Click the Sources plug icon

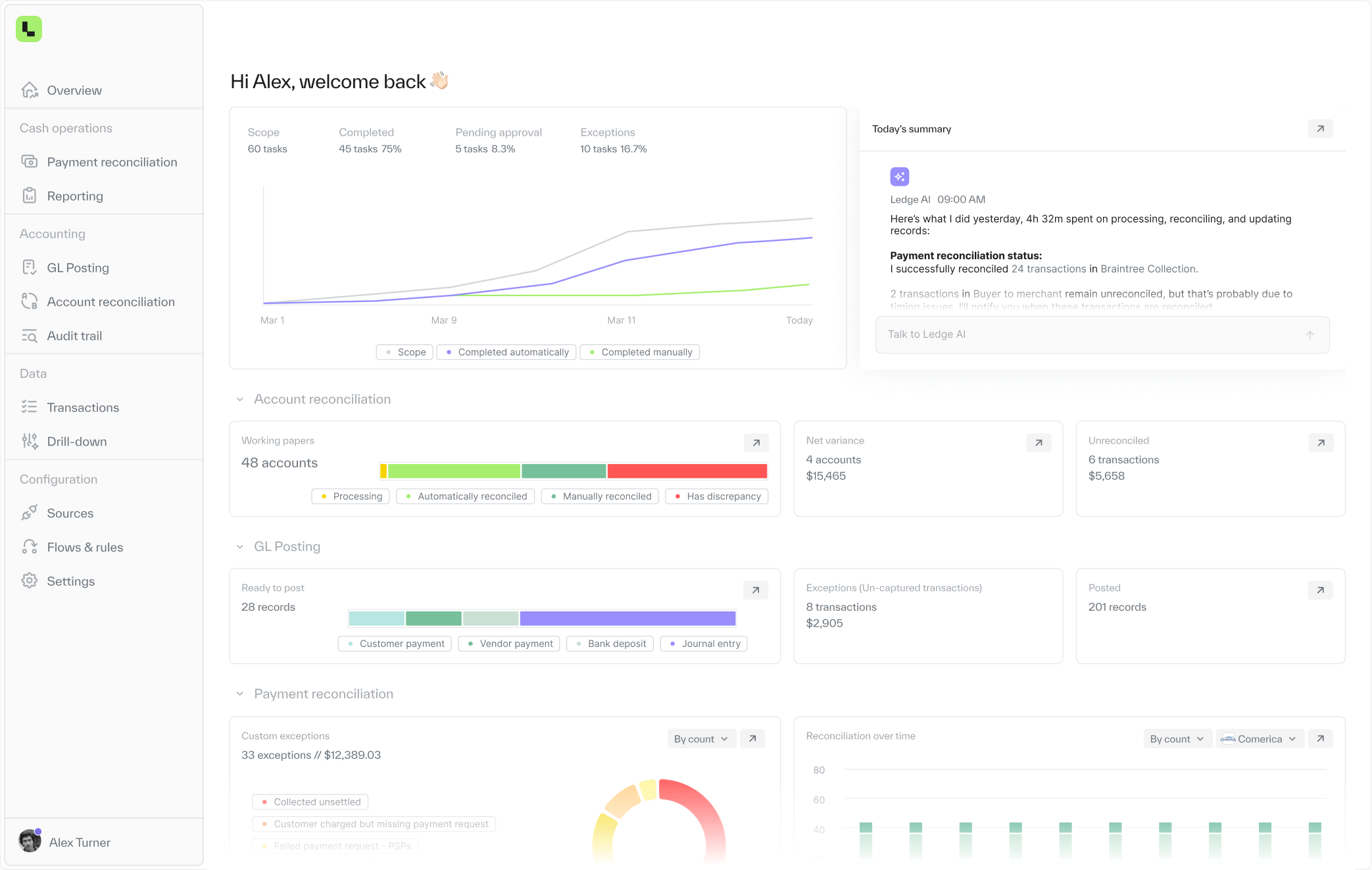click(30, 513)
